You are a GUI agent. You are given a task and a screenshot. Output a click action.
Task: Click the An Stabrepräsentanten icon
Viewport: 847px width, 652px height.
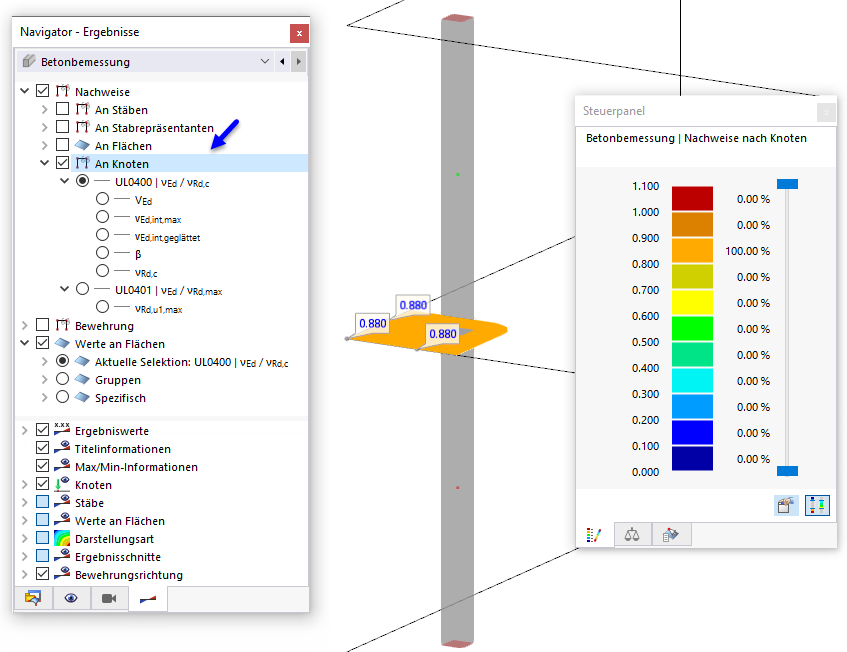tap(83, 127)
